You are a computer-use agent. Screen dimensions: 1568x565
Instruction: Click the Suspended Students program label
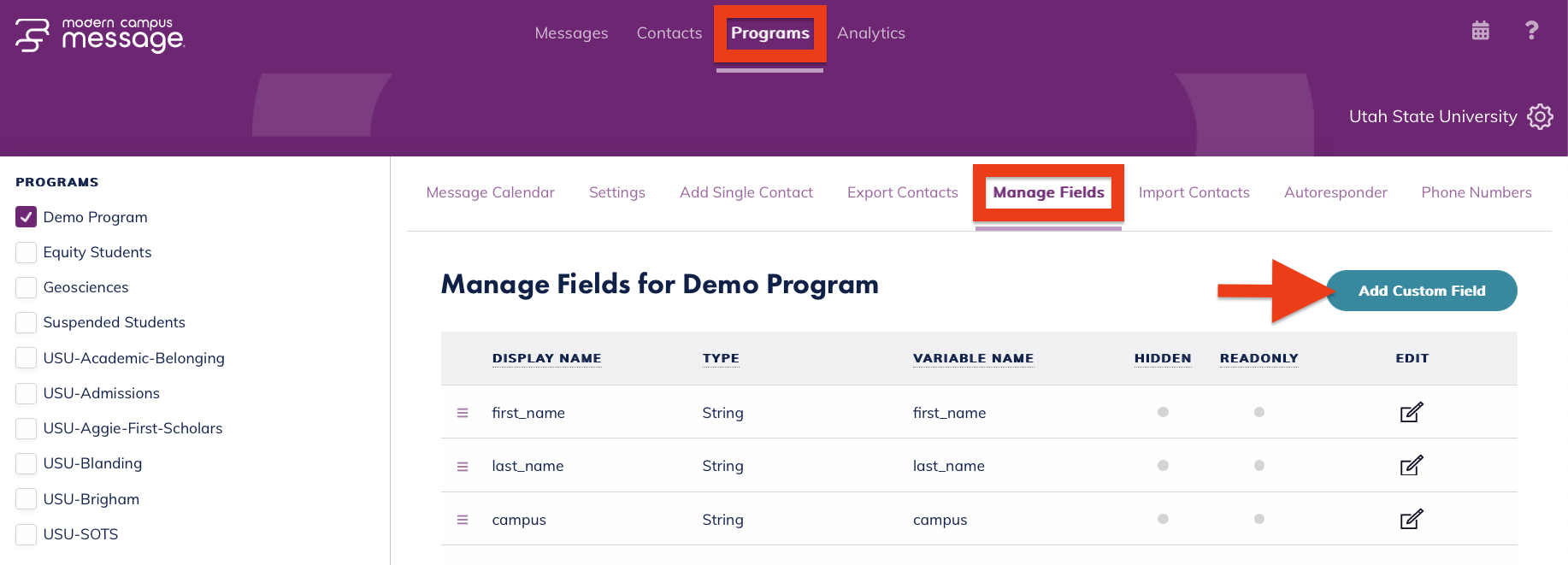[x=115, y=322]
